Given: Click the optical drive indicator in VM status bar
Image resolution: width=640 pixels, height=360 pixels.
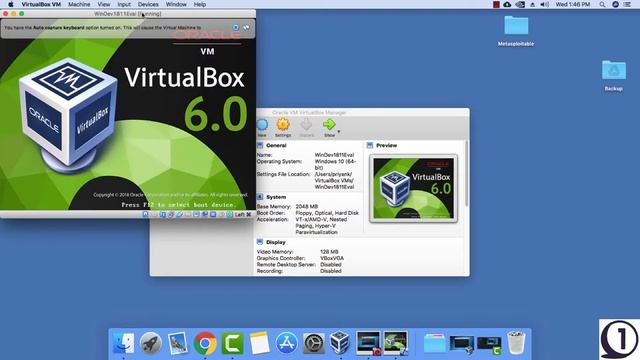Looking at the screenshot, I should tap(154, 214).
